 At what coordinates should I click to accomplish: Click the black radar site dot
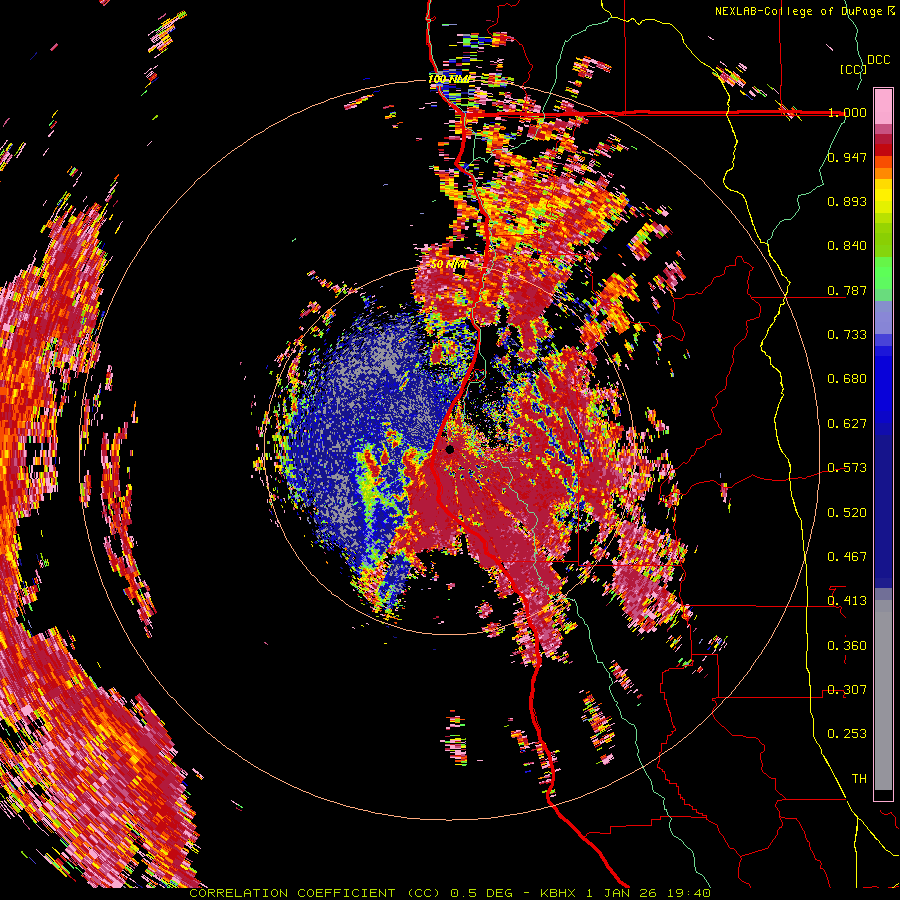pos(449,449)
